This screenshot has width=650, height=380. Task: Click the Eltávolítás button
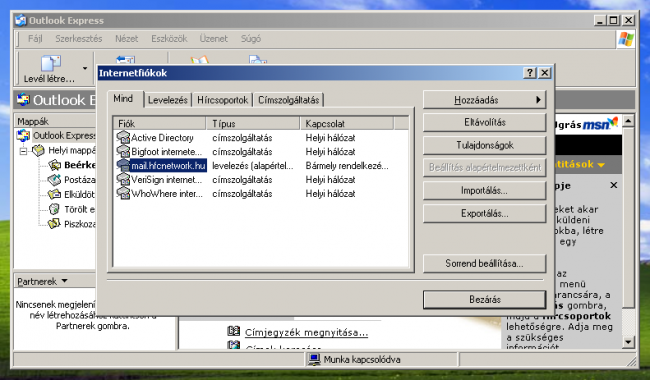(x=484, y=123)
